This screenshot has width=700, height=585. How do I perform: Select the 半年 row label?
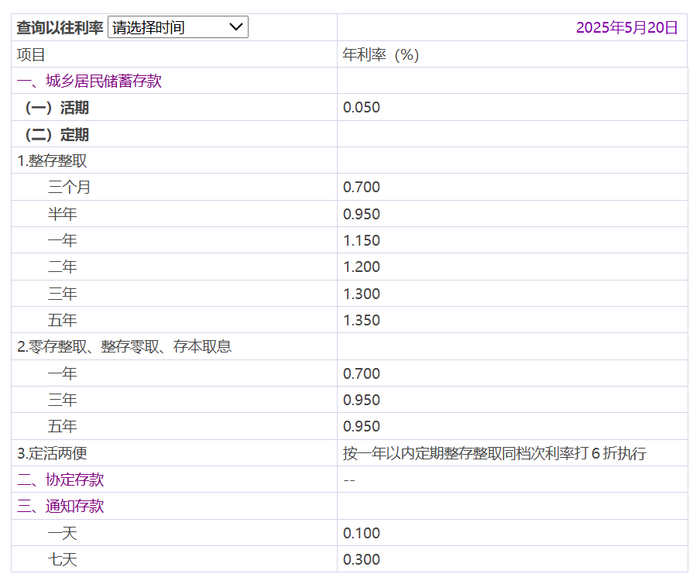coord(62,214)
